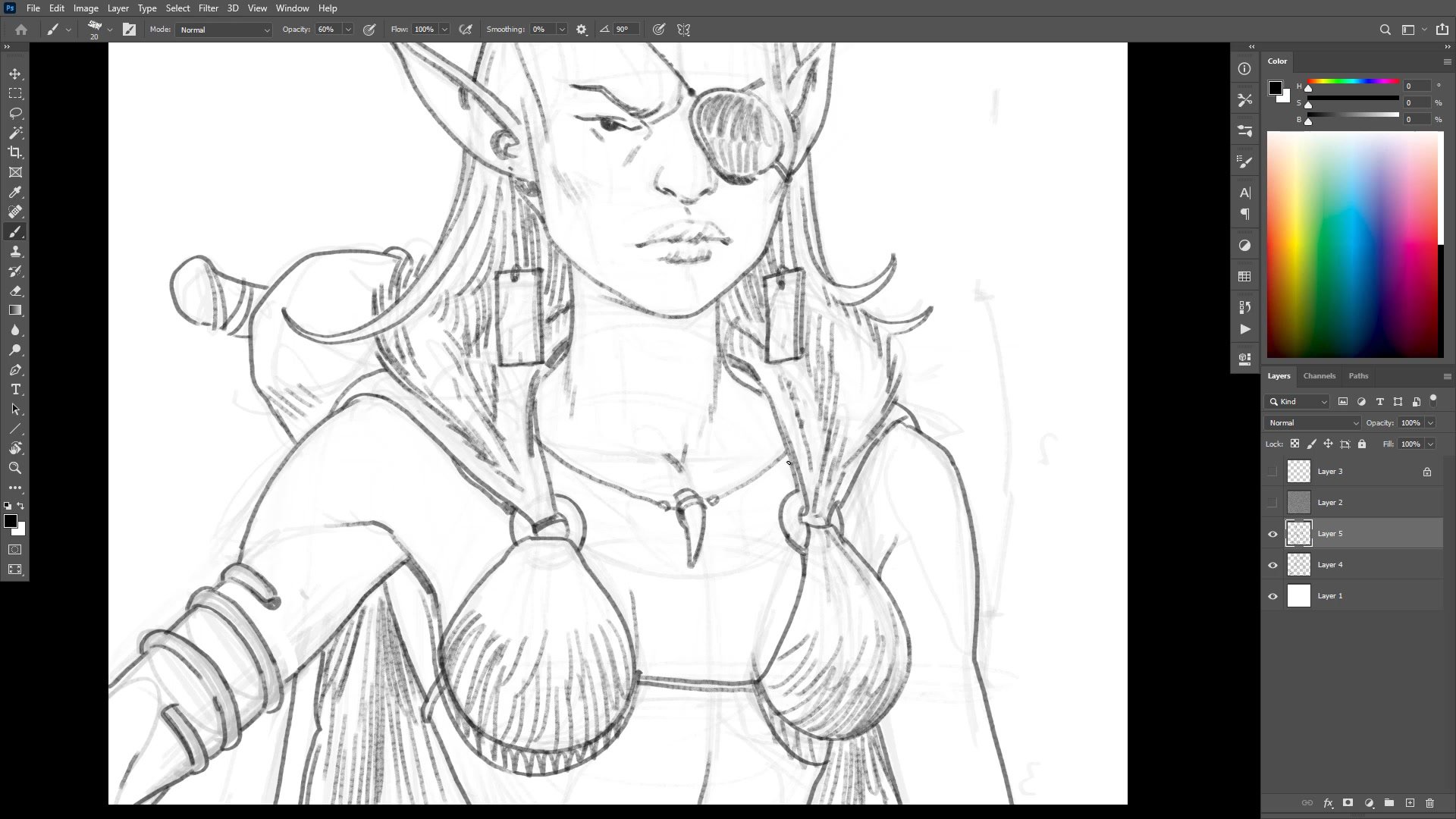Create a new layer icon
The height and width of the screenshot is (819, 1456).
click(x=1410, y=802)
